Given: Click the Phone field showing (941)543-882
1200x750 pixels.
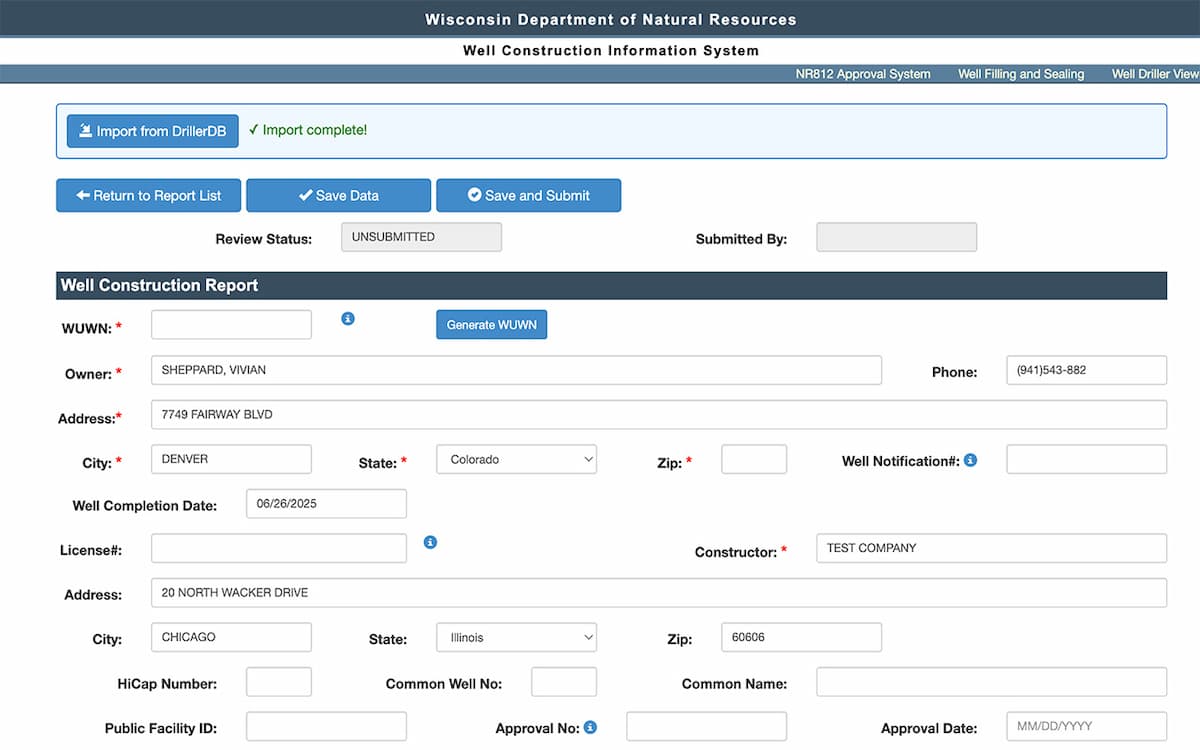Looking at the screenshot, I should (x=1086, y=370).
